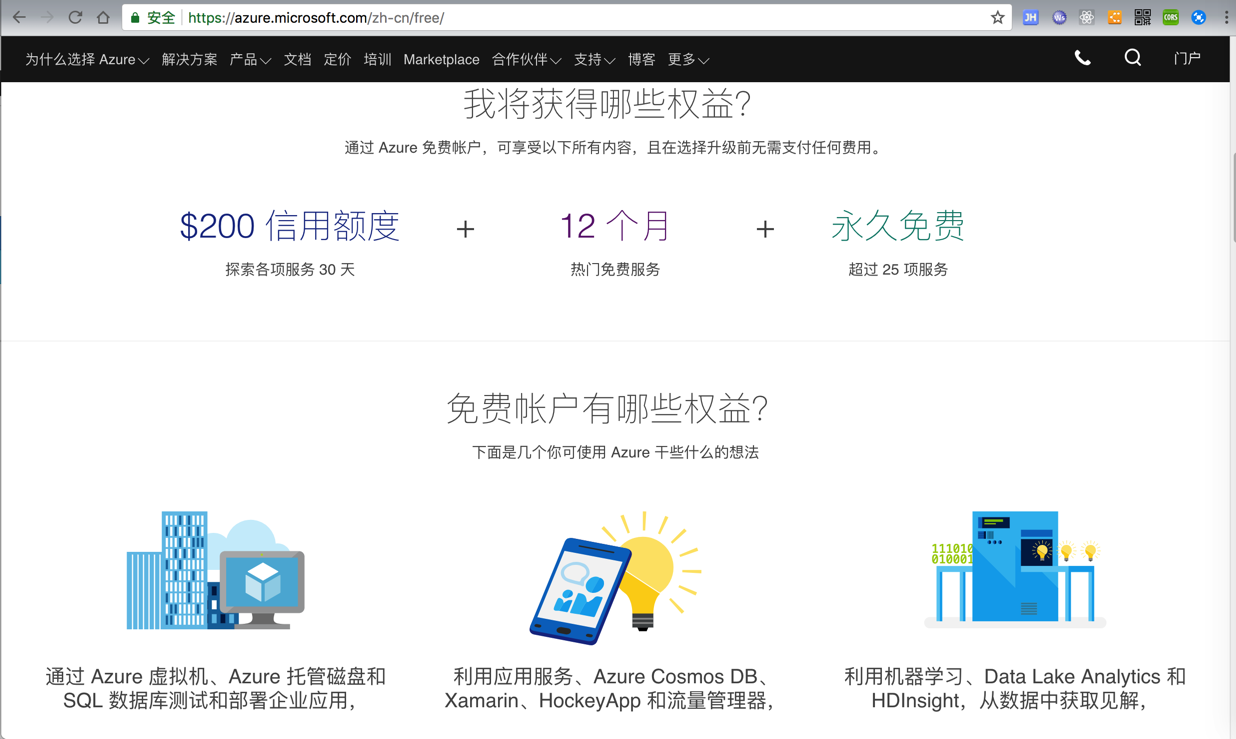Viewport: 1236px width, 739px height.
Task: View site security info via lock icon
Action: (x=135, y=18)
